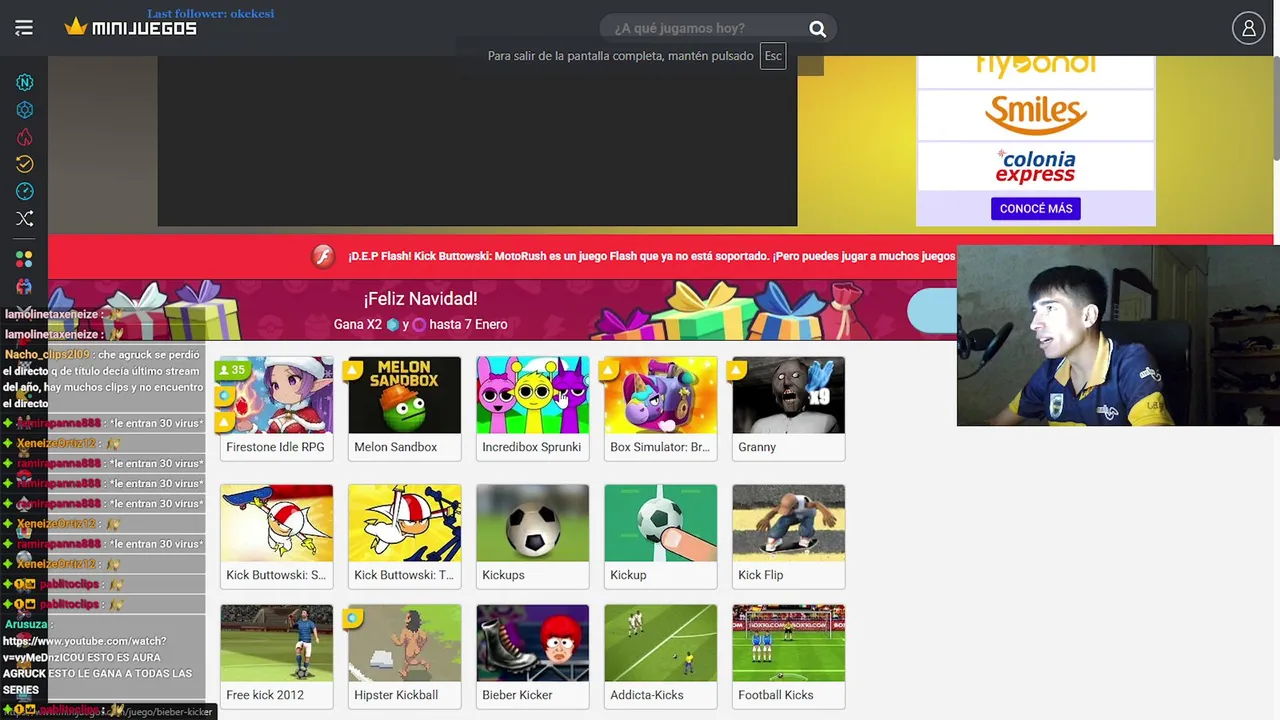Open the Granny game thumbnail

pos(789,395)
